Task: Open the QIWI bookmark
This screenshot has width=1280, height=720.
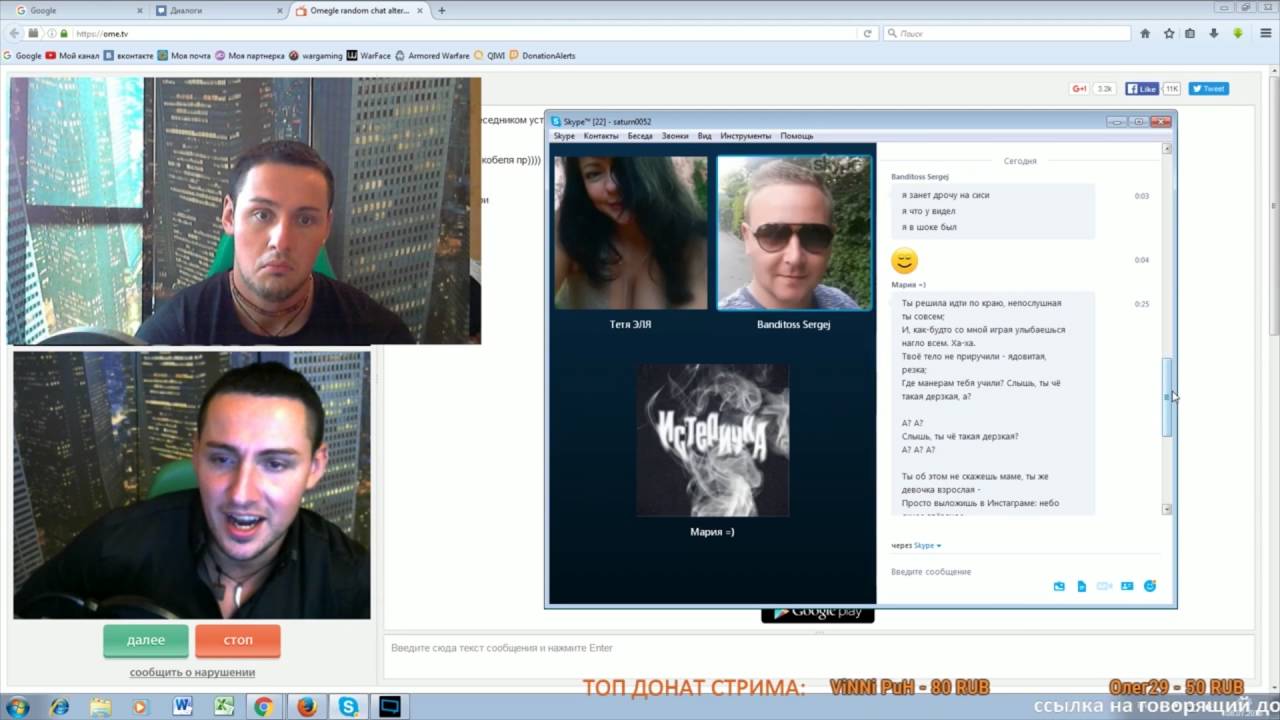Action: [490, 56]
